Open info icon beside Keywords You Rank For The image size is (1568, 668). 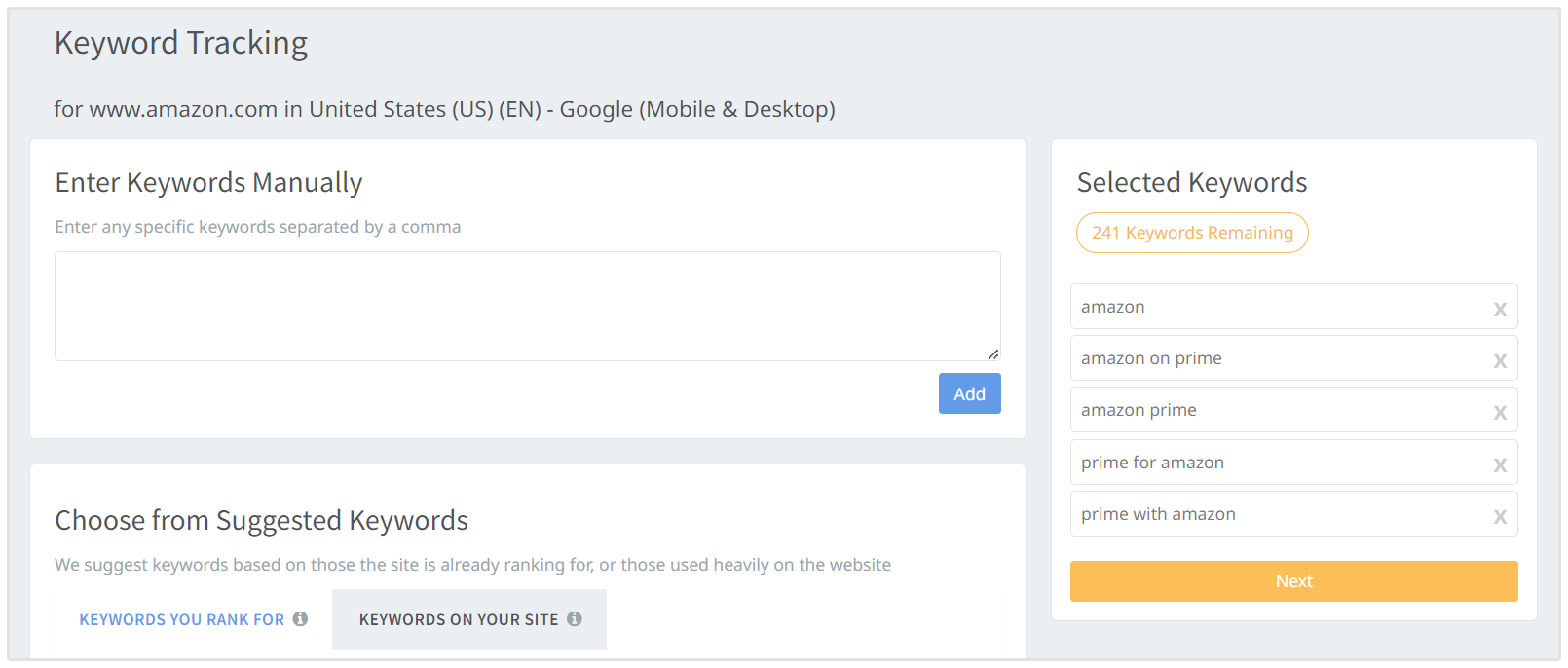(300, 619)
